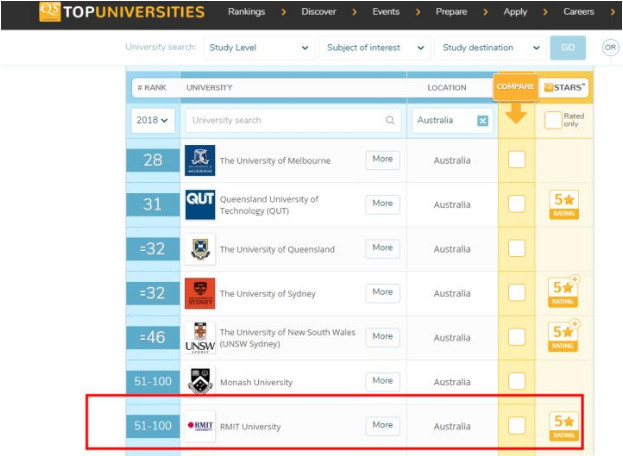Click the magnifier icon in university search
The width and height of the screenshot is (623, 456).
(390, 120)
